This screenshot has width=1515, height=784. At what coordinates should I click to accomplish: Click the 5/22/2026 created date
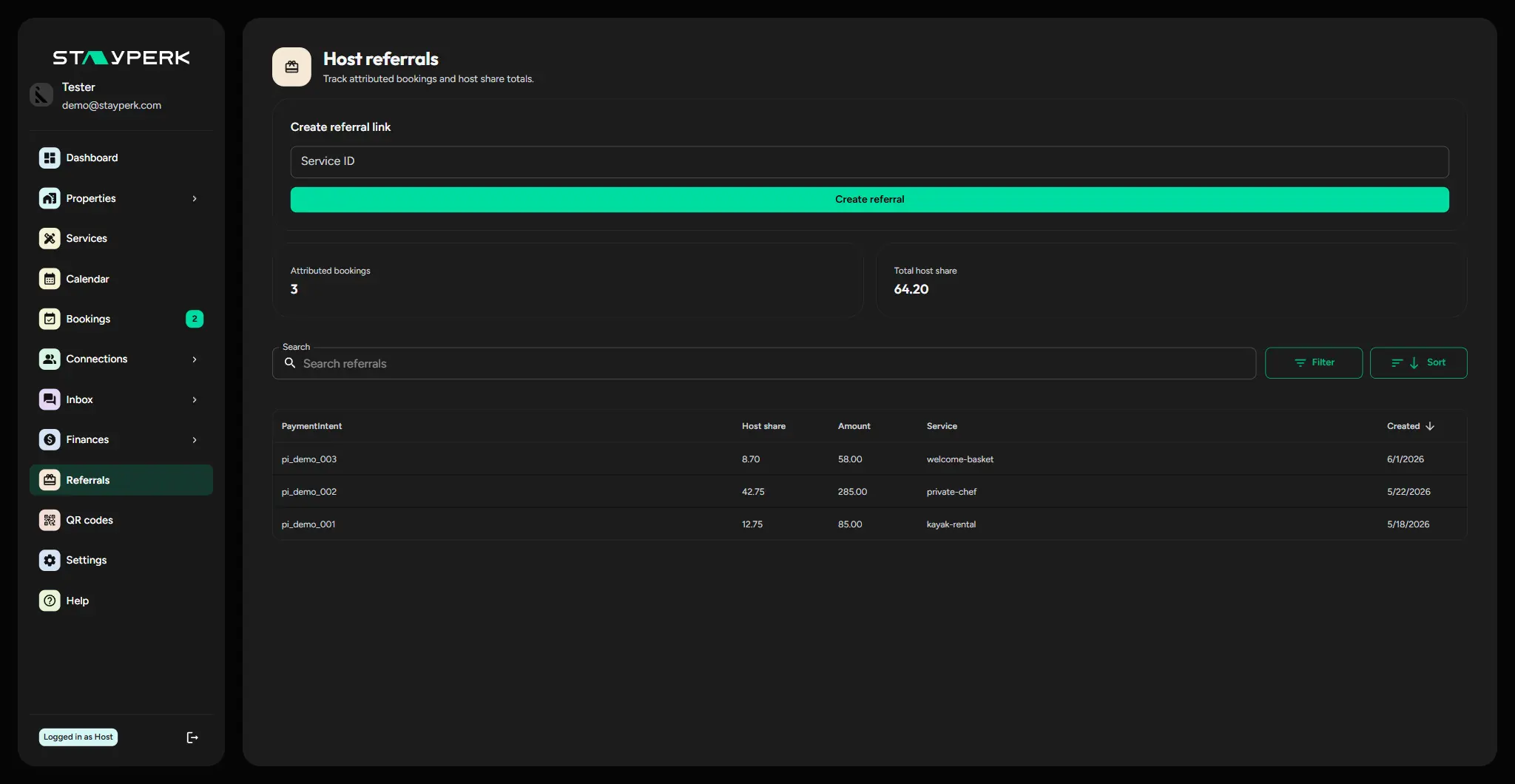pyautogui.click(x=1408, y=492)
